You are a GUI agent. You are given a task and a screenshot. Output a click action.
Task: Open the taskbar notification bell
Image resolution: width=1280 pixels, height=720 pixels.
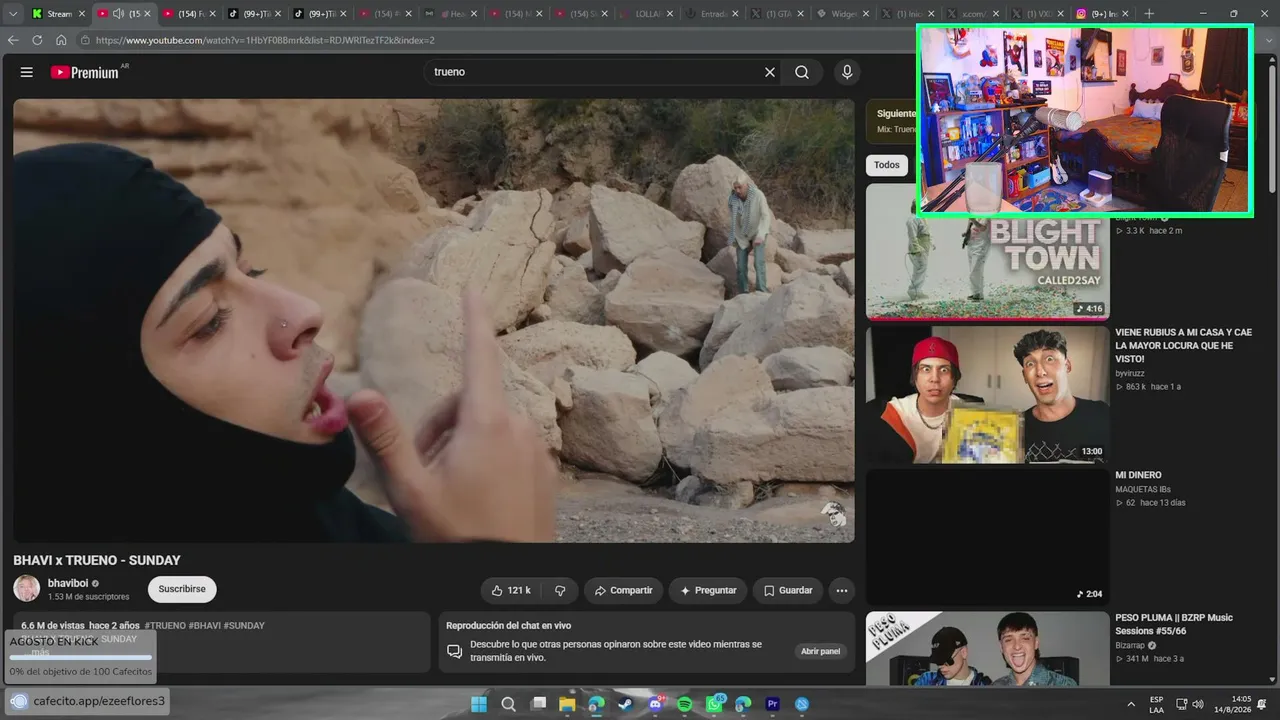coord(1262,704)
